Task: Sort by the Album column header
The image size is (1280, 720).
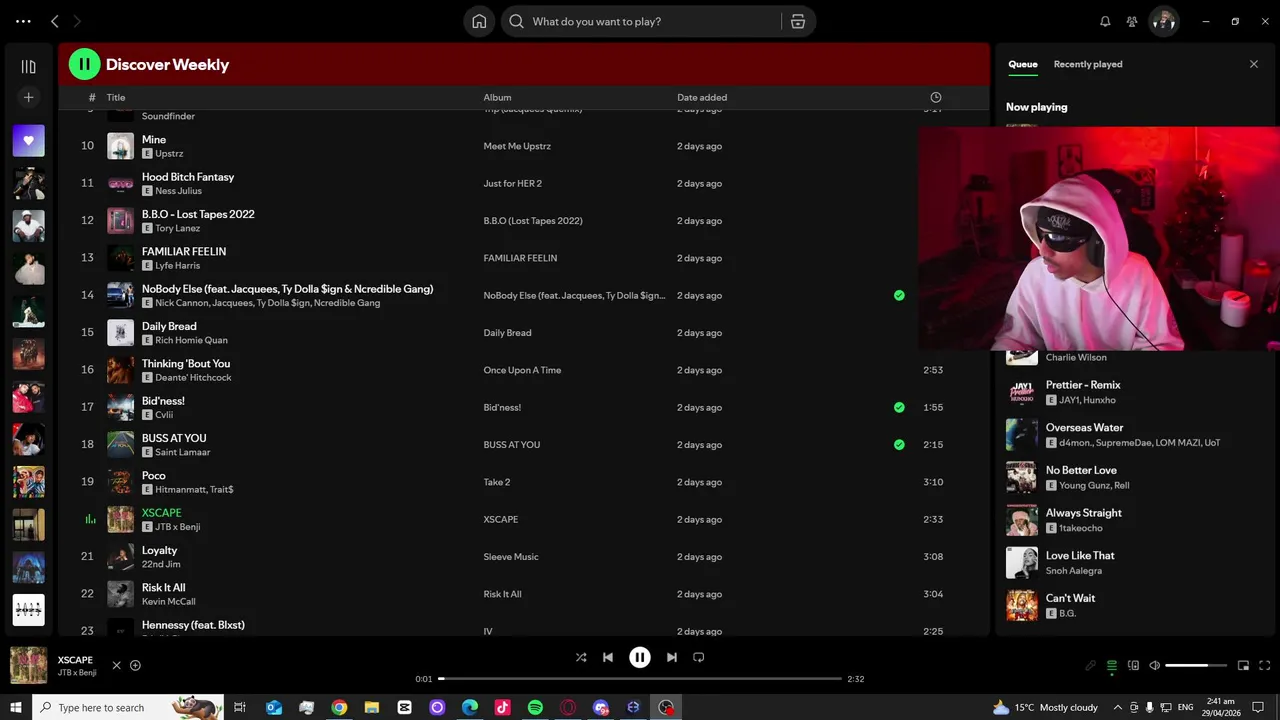Action: (497, 97)
